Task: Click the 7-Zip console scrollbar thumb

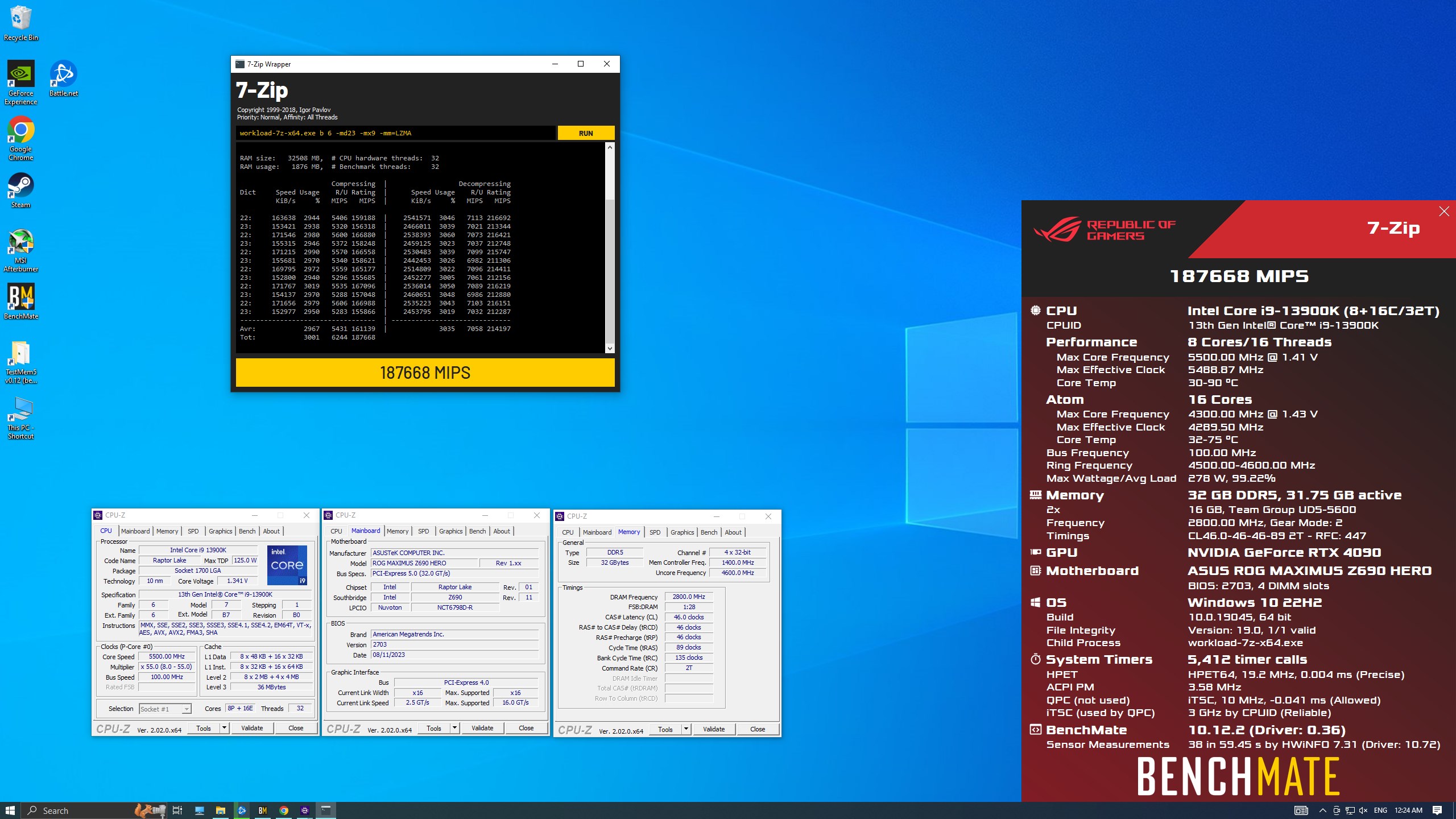Action: (610, 271)
